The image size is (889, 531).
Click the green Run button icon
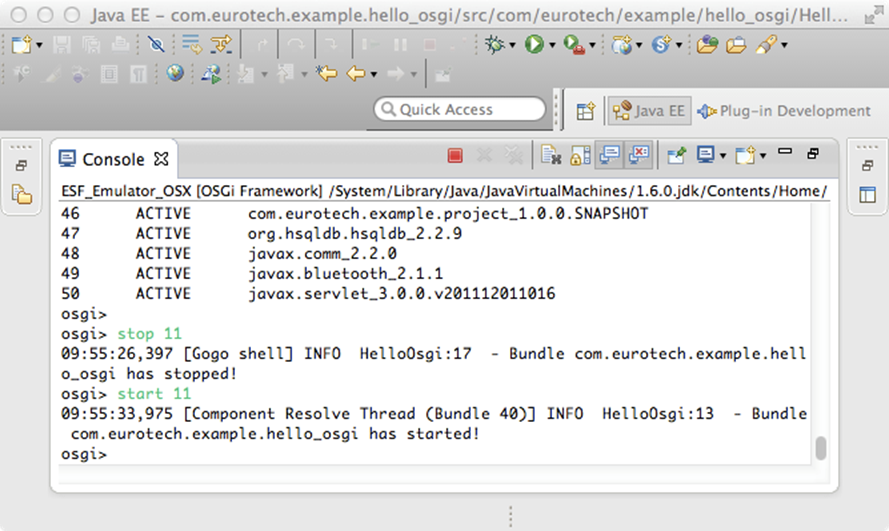point(534,44)
